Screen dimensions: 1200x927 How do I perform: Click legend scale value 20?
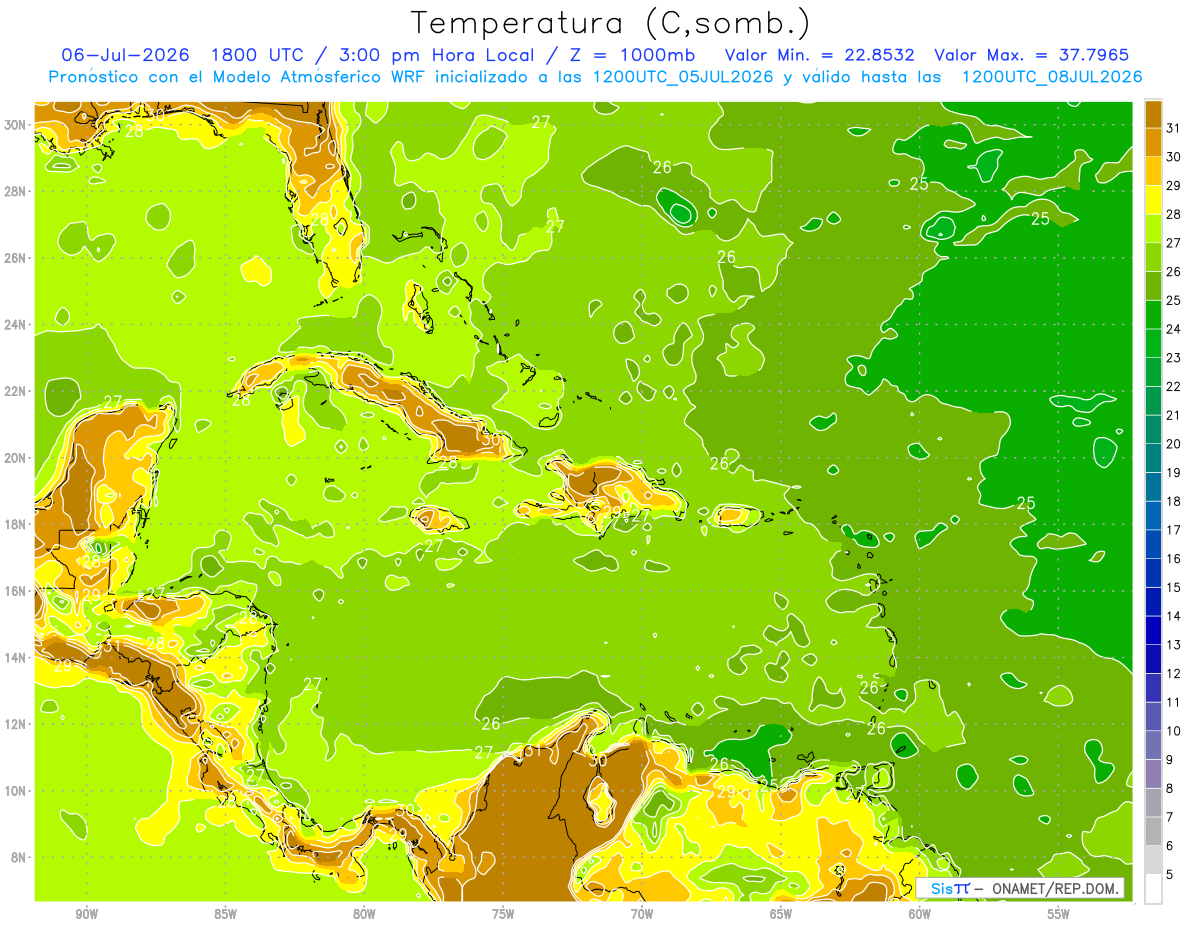(x=1173, y=444)
